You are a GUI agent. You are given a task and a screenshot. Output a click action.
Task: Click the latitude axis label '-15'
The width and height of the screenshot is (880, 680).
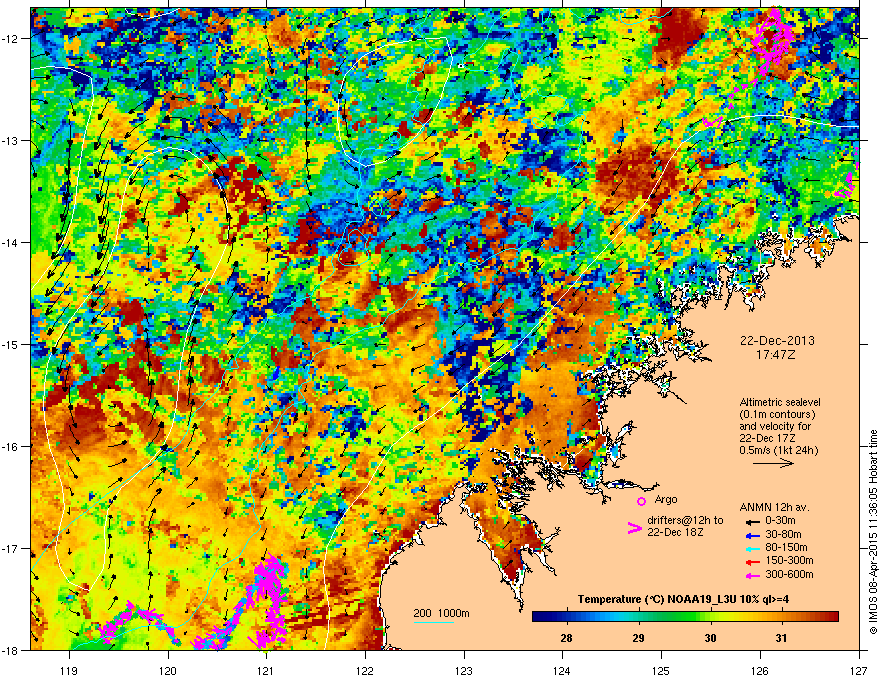(x=10, y=344)
